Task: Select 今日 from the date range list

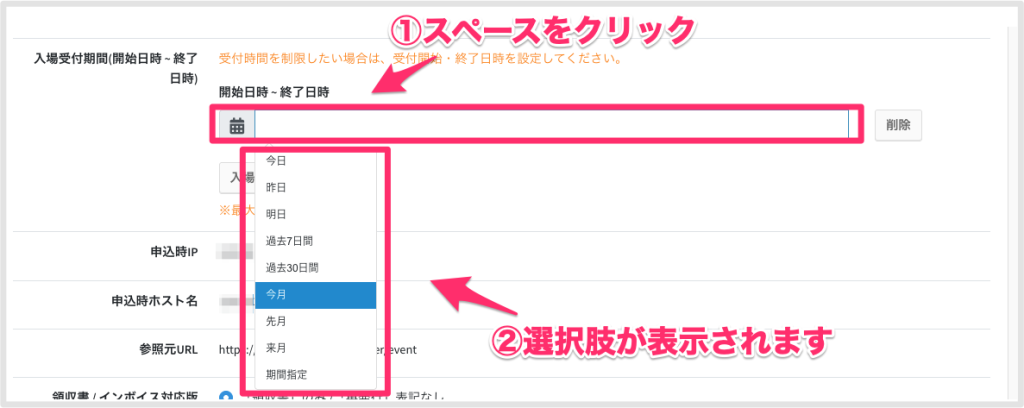Action: [x=315, y=161]
